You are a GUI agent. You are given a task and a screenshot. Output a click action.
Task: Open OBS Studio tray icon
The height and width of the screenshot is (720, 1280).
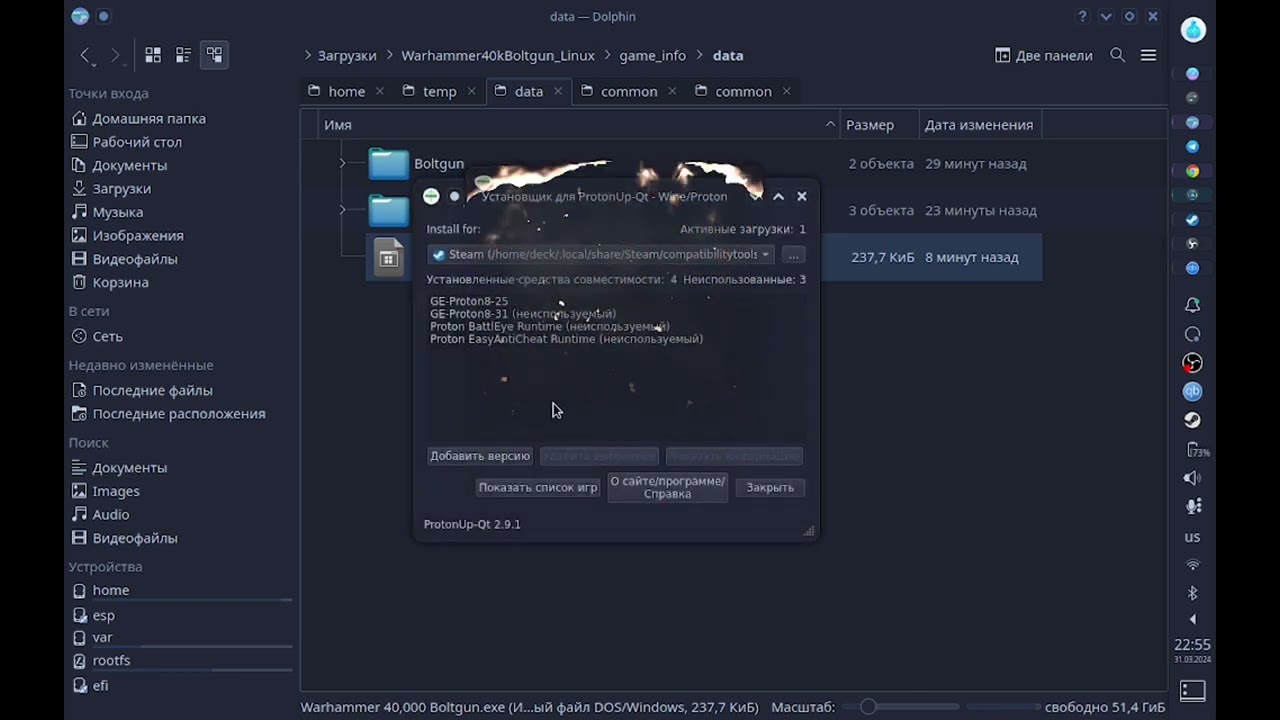coord(1192,362)
